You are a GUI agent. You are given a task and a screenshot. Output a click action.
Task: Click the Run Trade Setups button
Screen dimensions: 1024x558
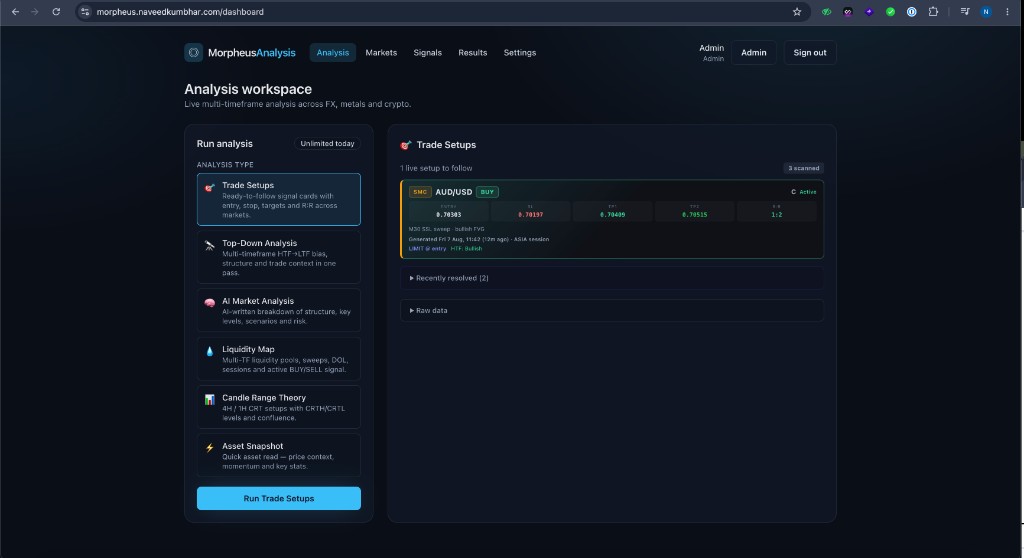[x=279, y=499]
